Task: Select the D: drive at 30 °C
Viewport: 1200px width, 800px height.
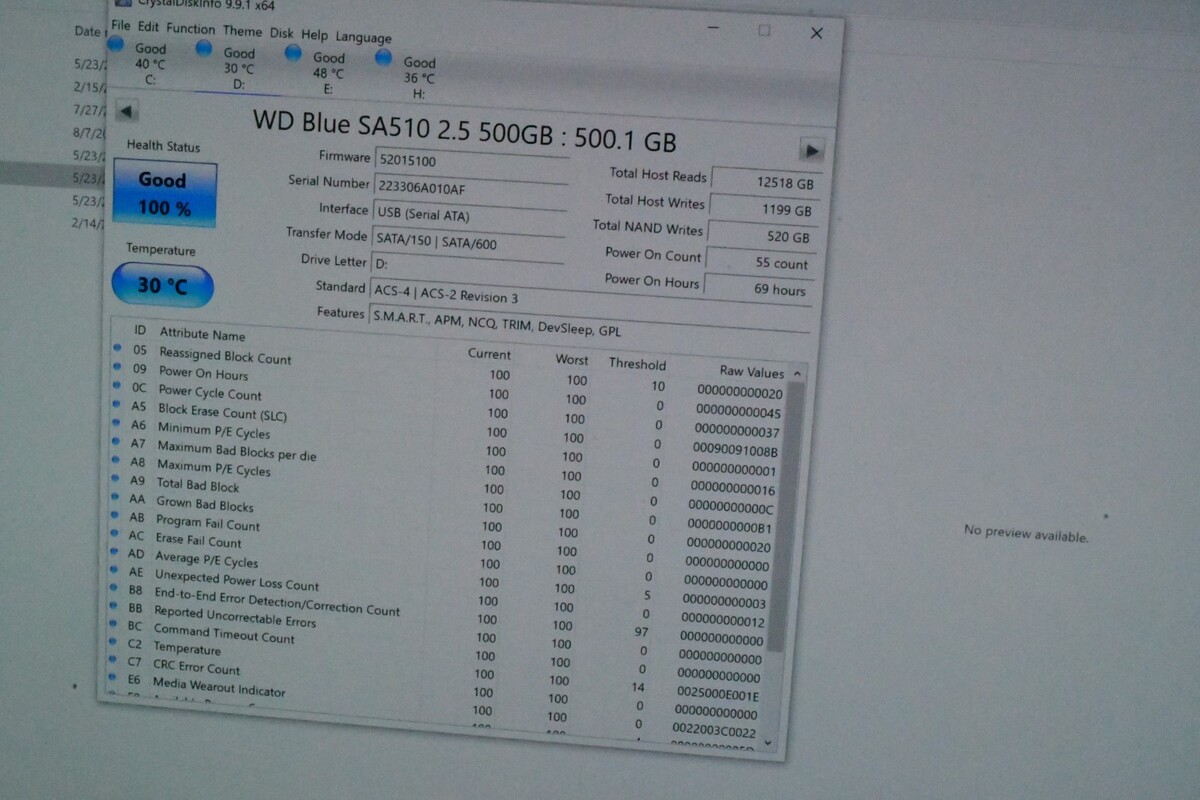Action: click(x=238, y=68)
